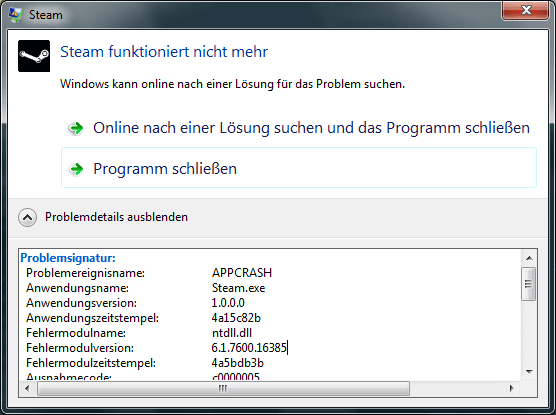Screen dimensions: 556x415
Task: Click the version value 1.0.0.0
Action: (x=228, y=303)
